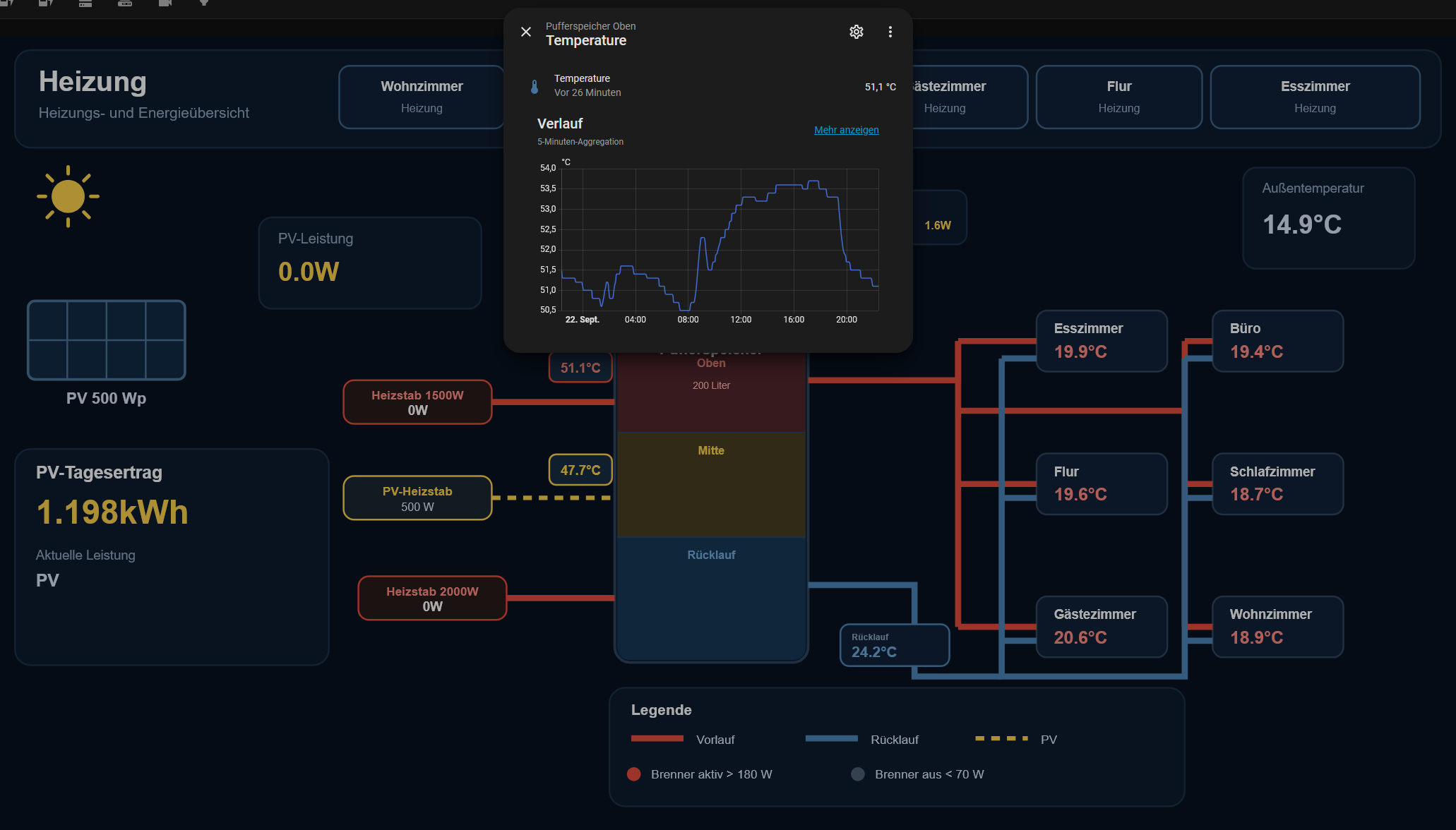Screen dimensions: 1456x830
Task: Click the red Brenner aktiv legend dot
Action: point(633,774)
